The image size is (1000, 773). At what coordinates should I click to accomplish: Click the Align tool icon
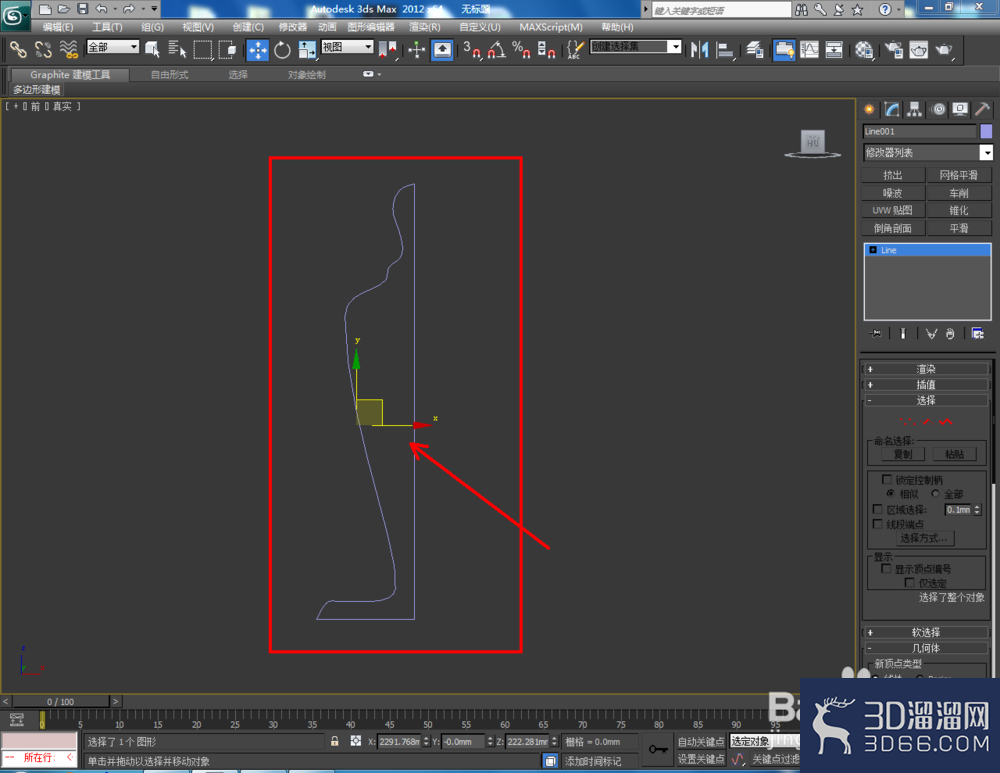click(725, 50)
